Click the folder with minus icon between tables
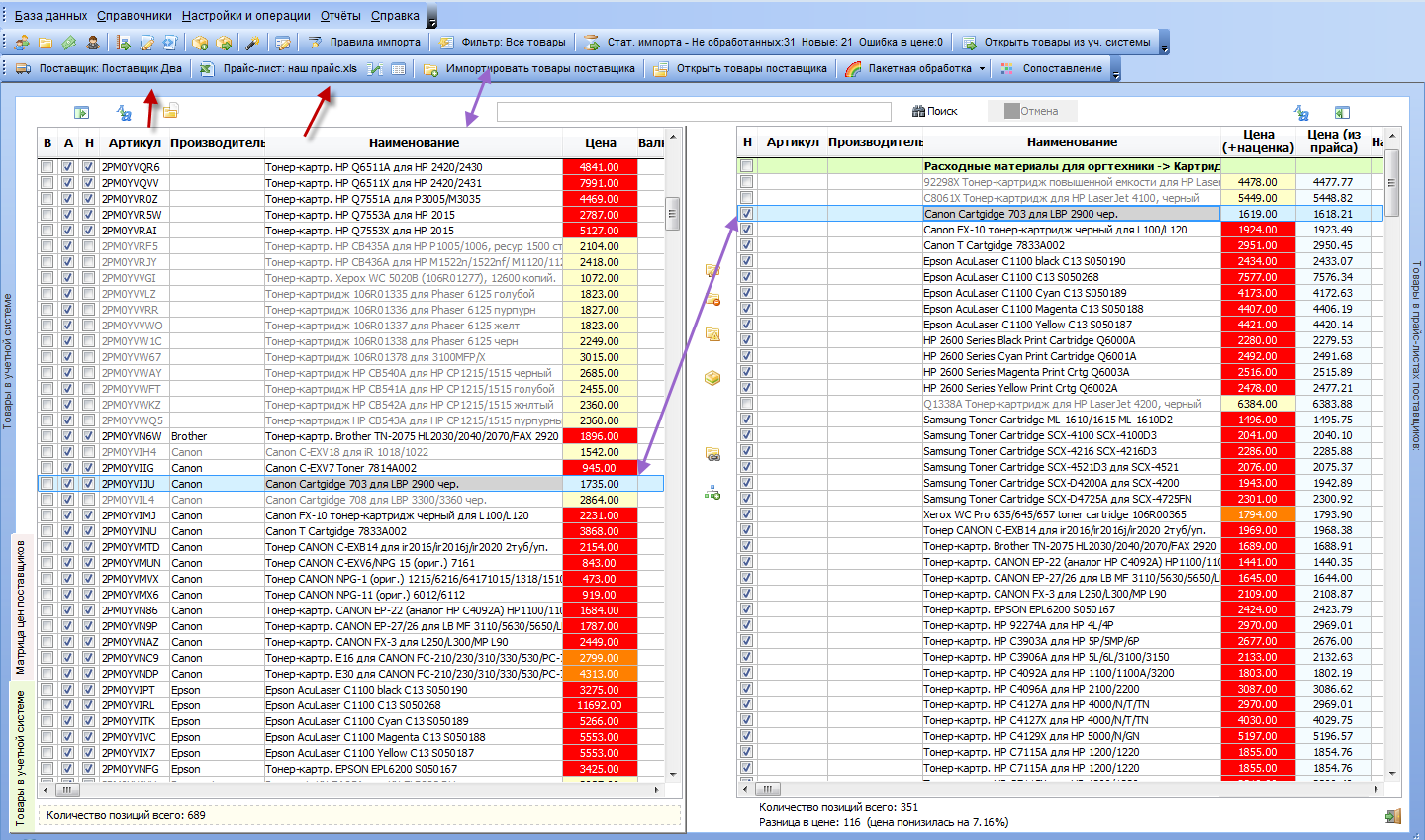The width and height of the screenshot is (1425, 840). tap(712, 298)
